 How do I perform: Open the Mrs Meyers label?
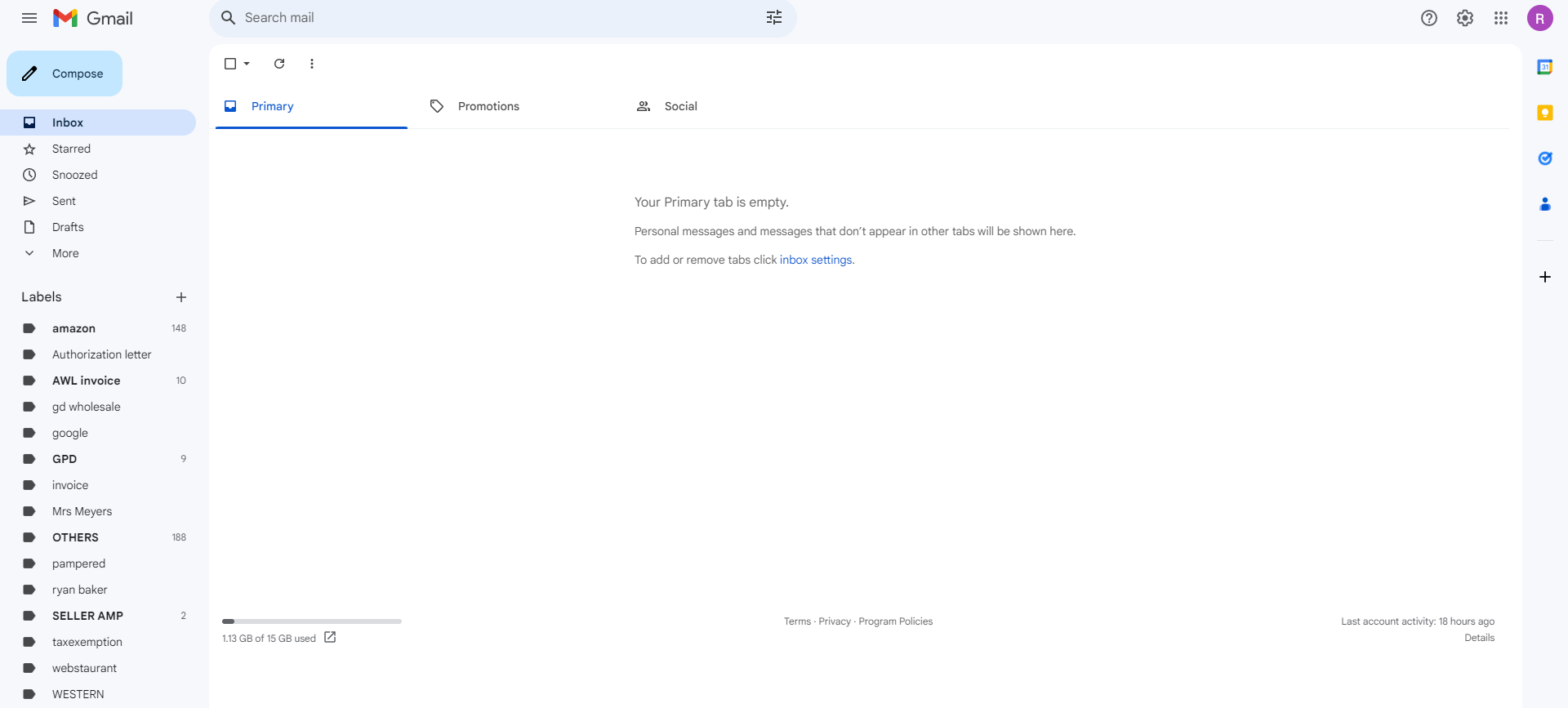coord(98,511)
